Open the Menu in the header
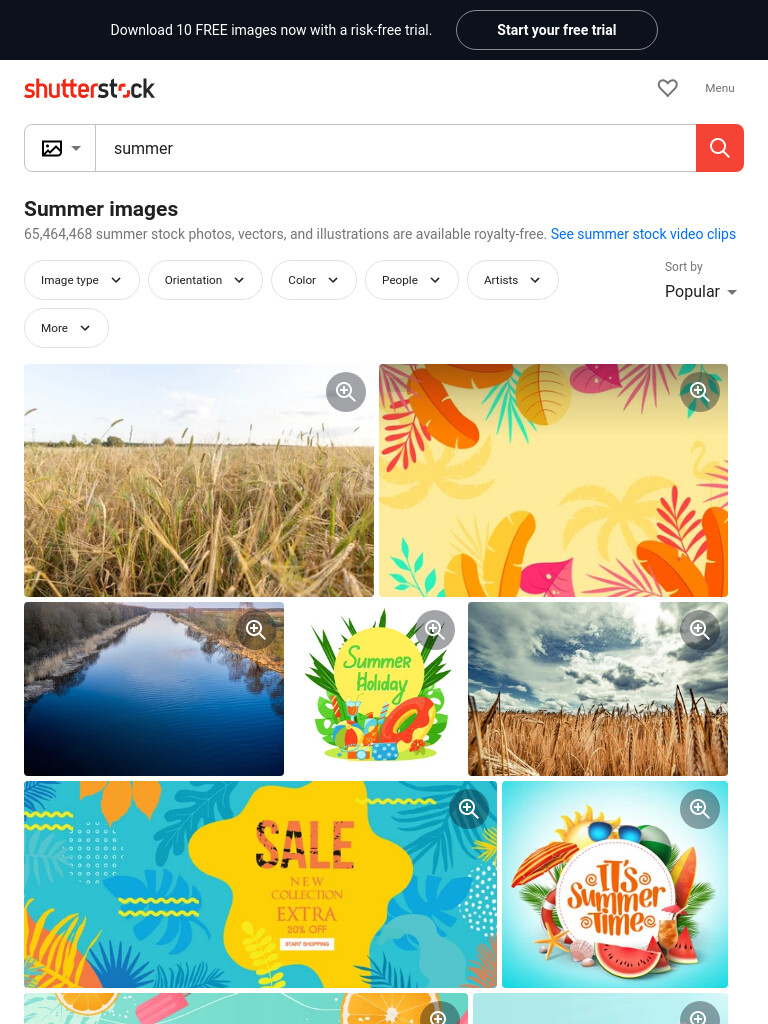 720,88
